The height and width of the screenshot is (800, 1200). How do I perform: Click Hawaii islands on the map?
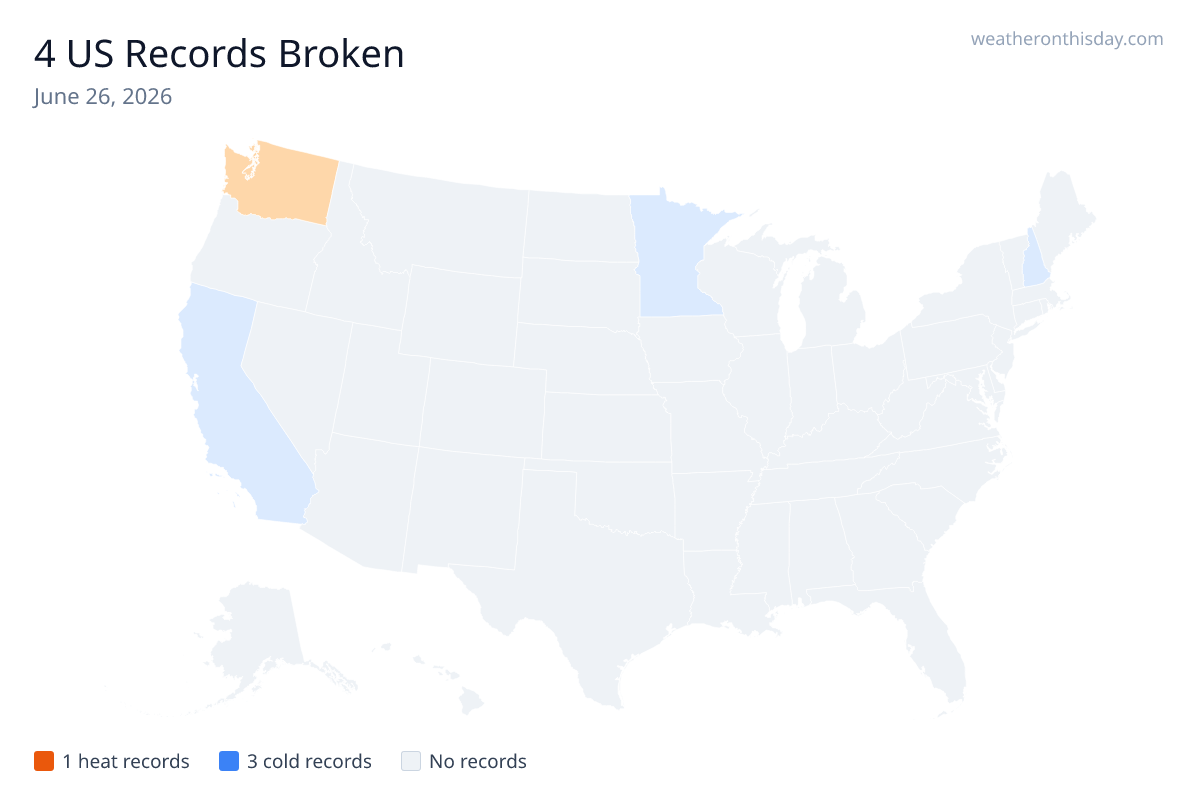click(440, 678)
